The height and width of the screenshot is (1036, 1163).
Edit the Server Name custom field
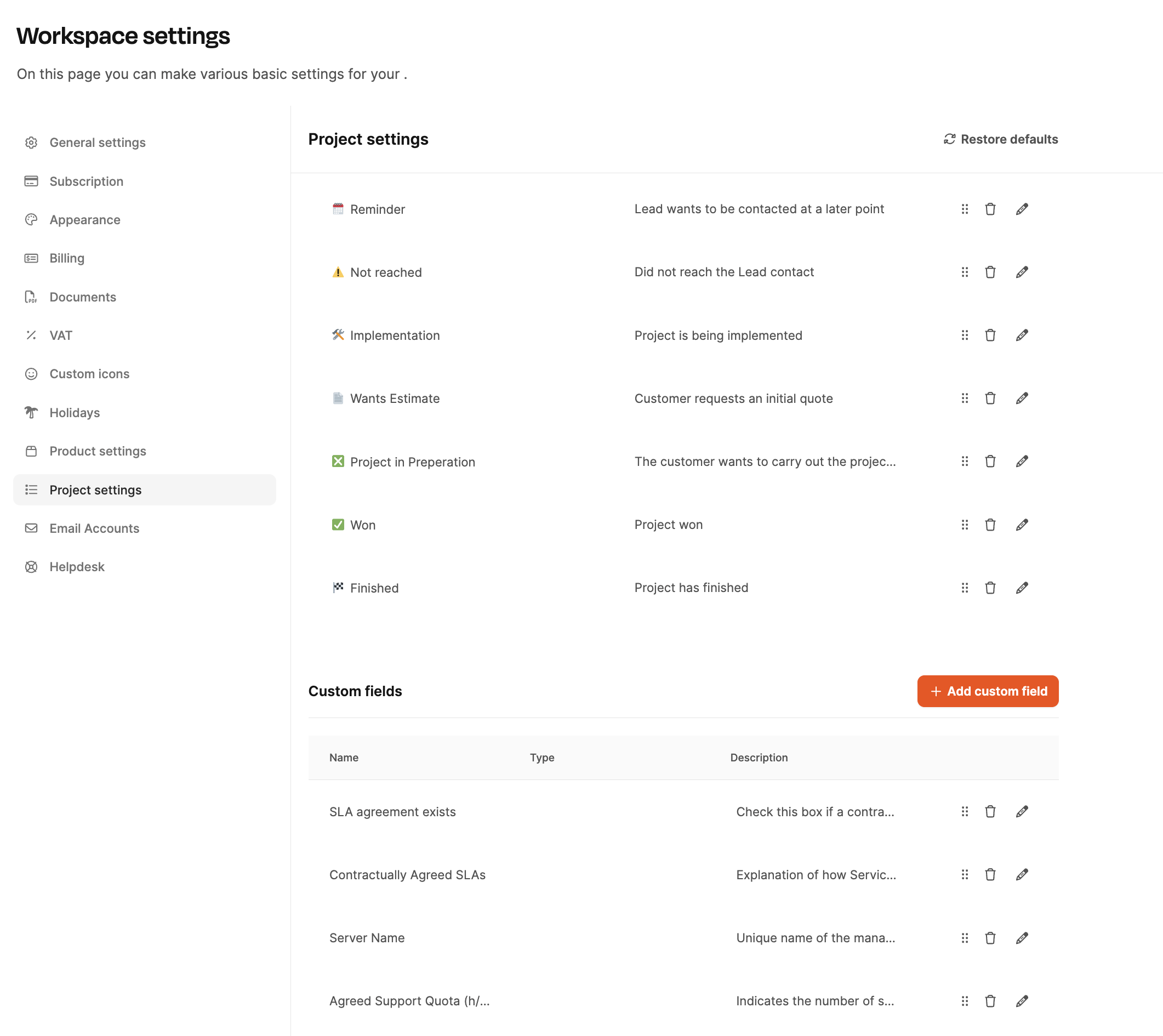1022,938
